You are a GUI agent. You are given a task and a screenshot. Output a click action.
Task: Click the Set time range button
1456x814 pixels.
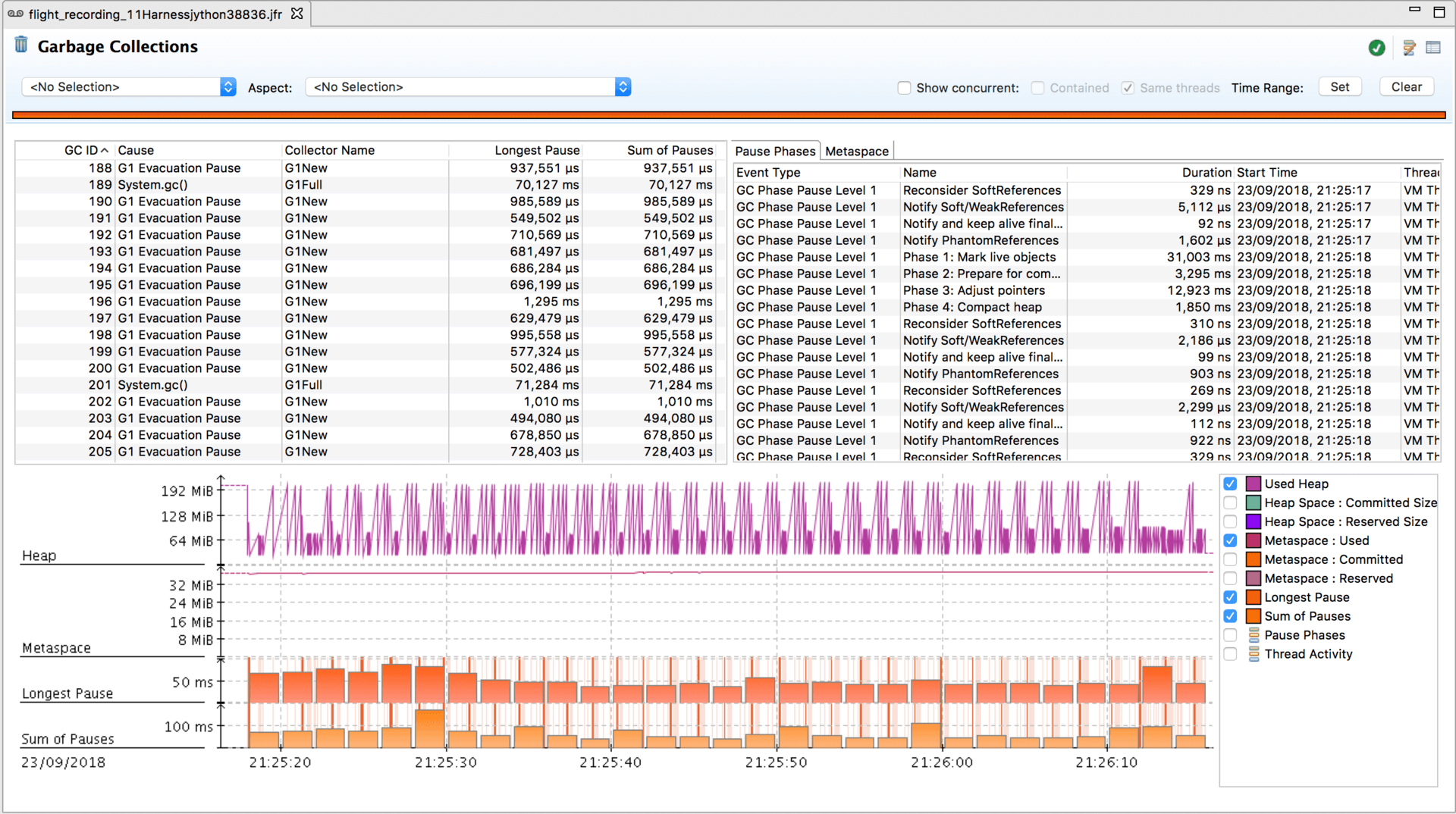point(1339,87)
